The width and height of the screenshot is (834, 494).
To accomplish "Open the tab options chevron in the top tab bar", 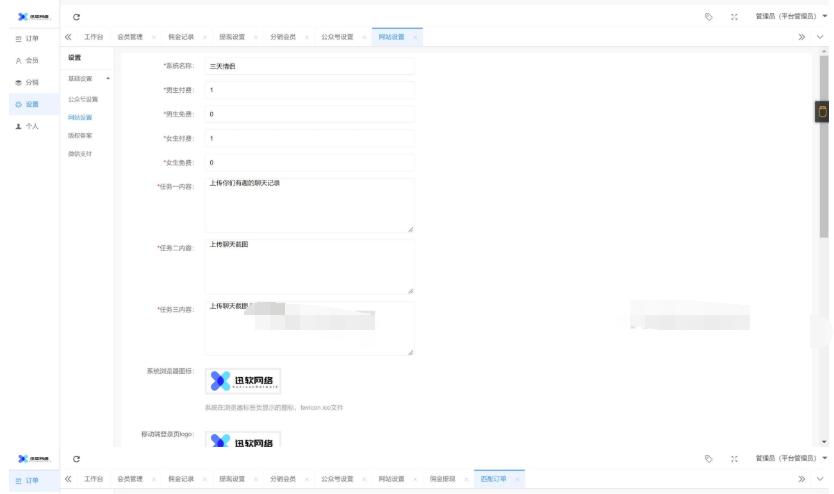I will coord(820,37).
